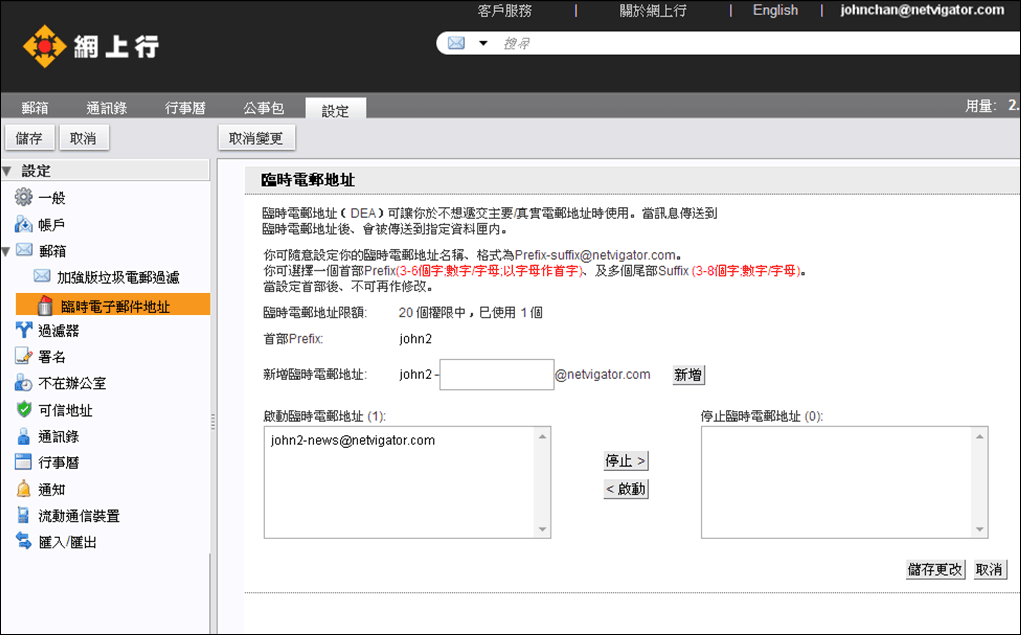Open the search type dropdown arrow
Screen dimensions: 1021x635
pos(483,44)
